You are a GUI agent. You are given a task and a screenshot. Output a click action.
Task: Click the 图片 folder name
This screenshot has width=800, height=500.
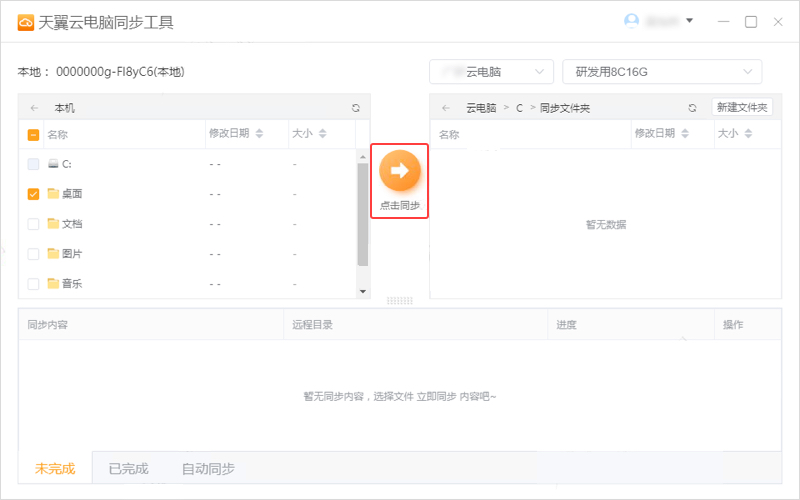pos(72,254)
